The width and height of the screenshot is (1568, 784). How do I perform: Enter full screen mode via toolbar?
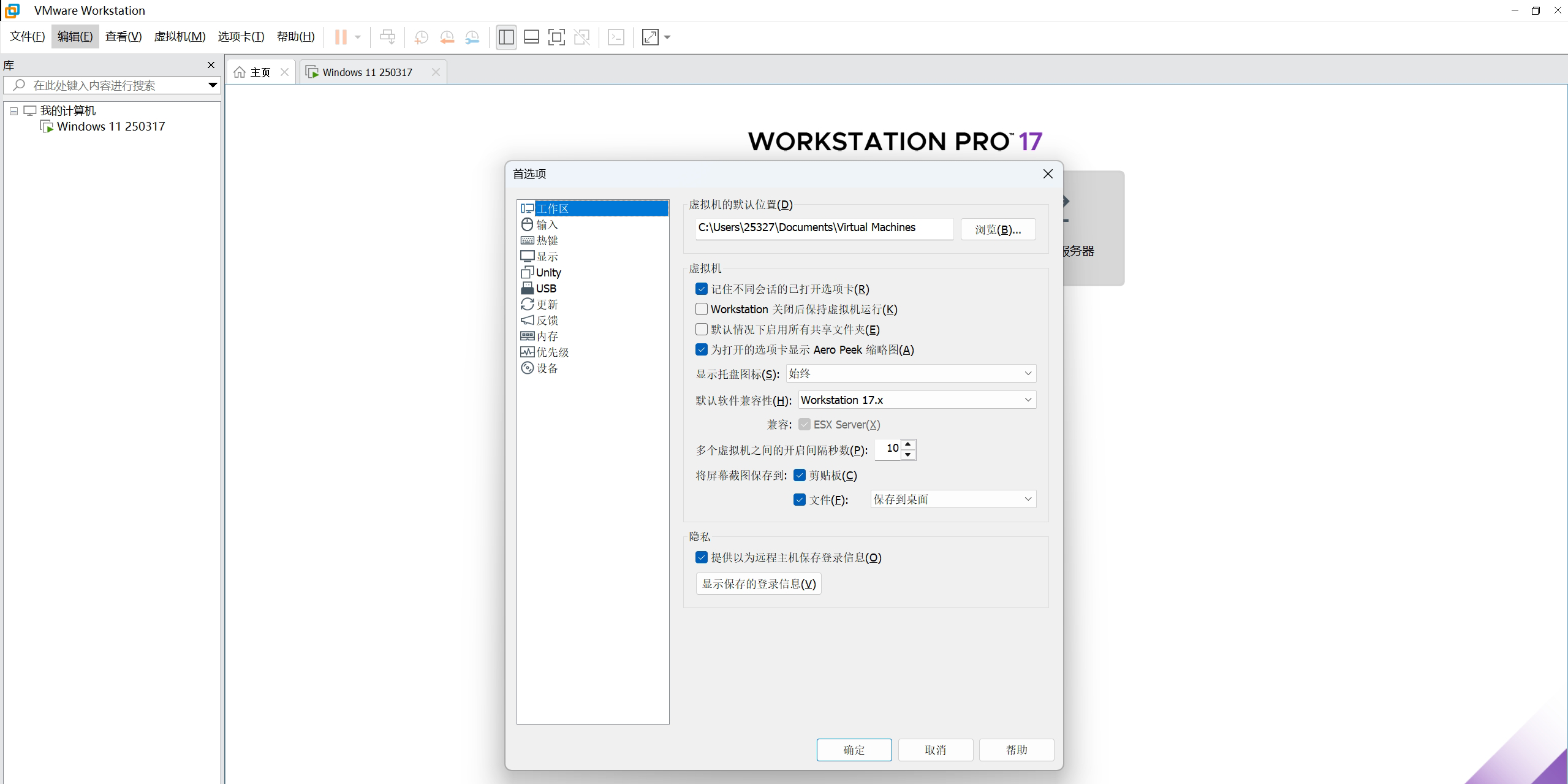pyautogui.click(x=556, y=37)
